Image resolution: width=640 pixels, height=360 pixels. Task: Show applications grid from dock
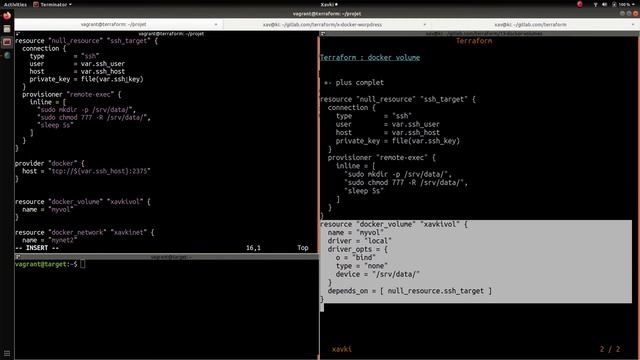point(7,353)
